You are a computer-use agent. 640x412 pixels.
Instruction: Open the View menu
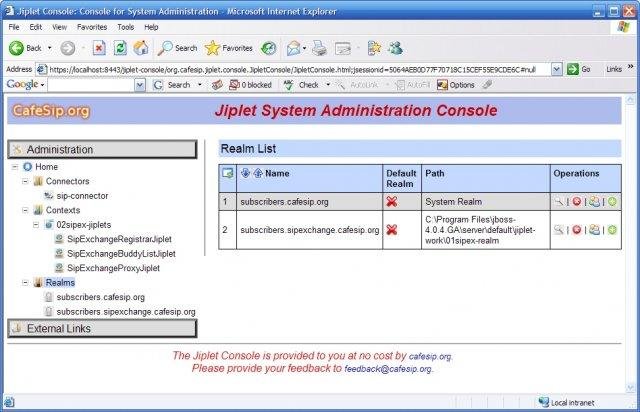click(x=59, y=27)
